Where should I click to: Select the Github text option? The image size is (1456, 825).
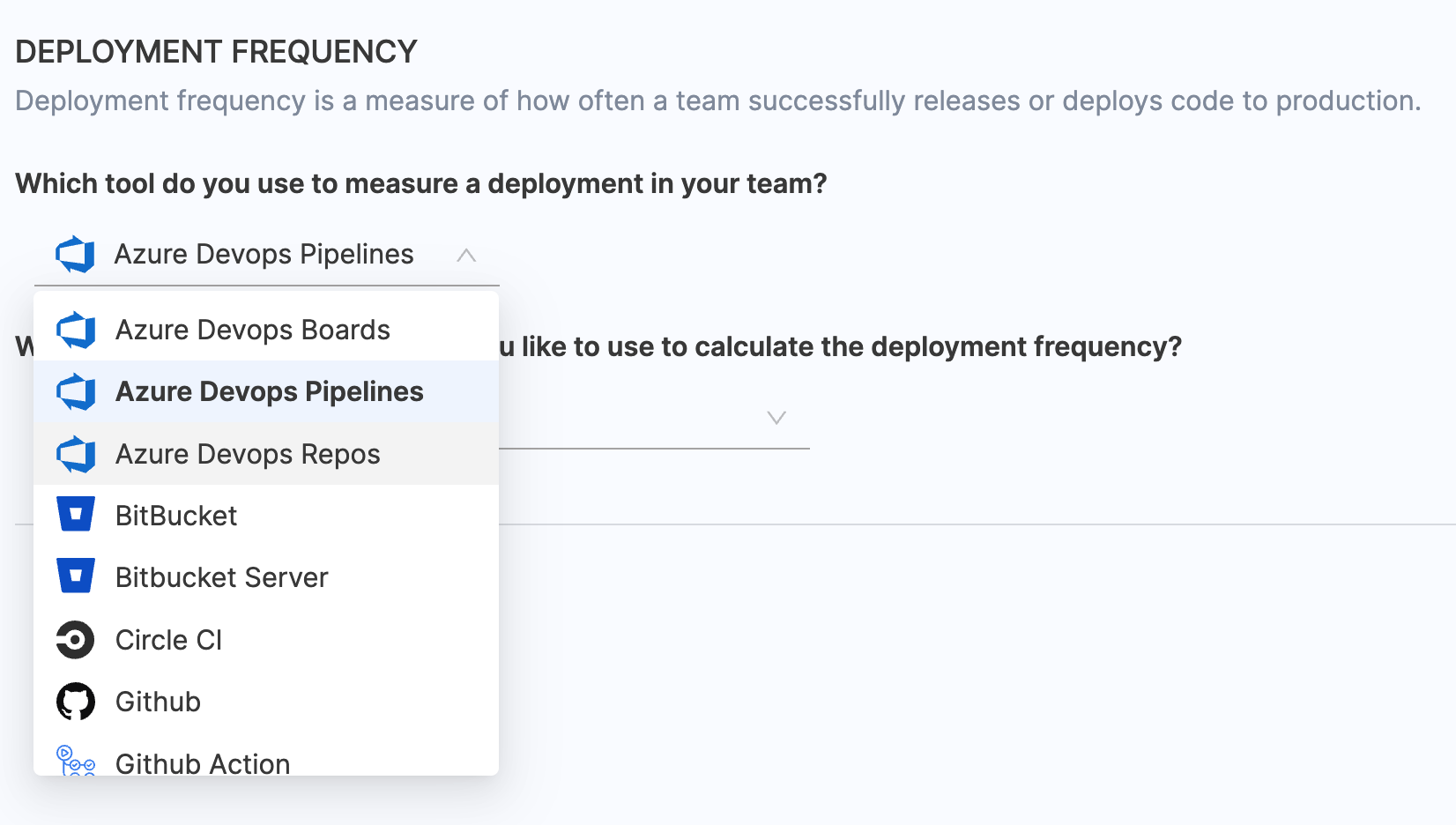pyautogui.click(x=158, y=702)
